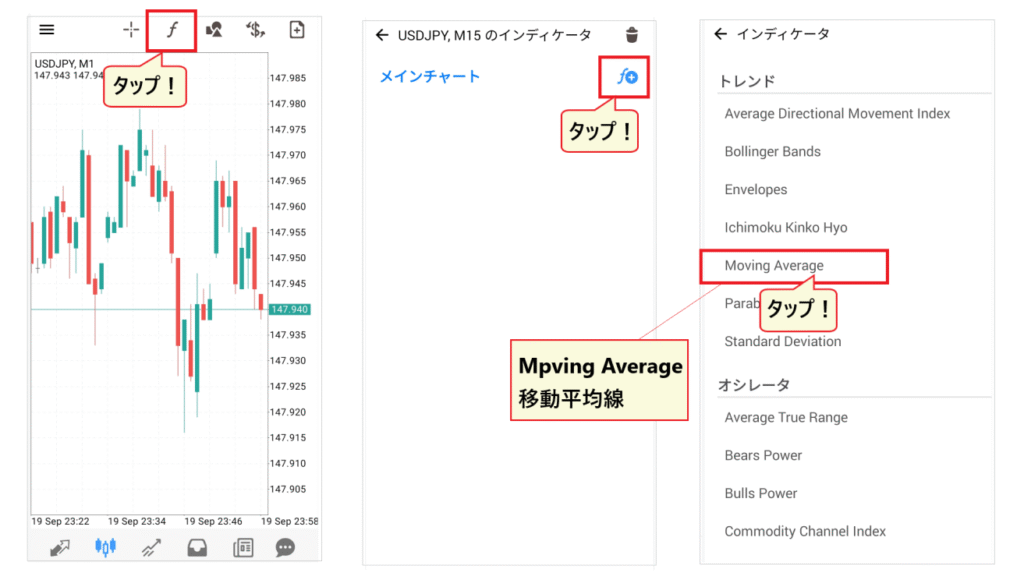The height and width of the screenshot is (587, 1024).
Task: Open the new order trade icon
Action: pos(256,30)
